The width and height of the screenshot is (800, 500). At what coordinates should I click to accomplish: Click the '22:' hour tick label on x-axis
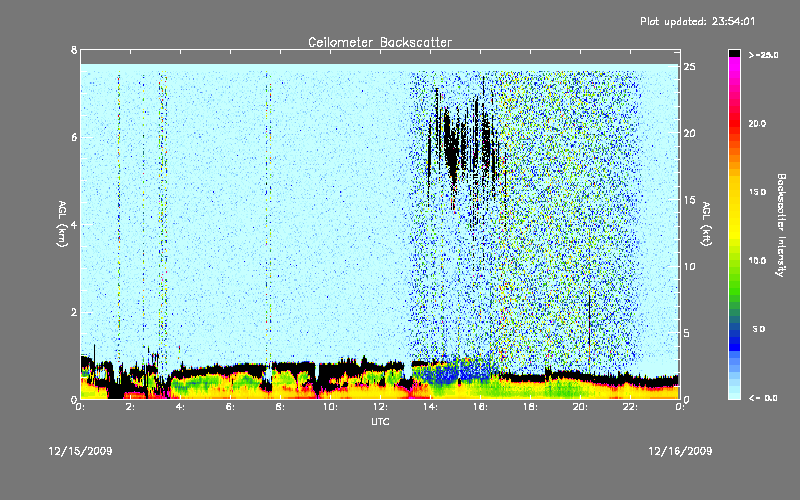pos(630,407)
